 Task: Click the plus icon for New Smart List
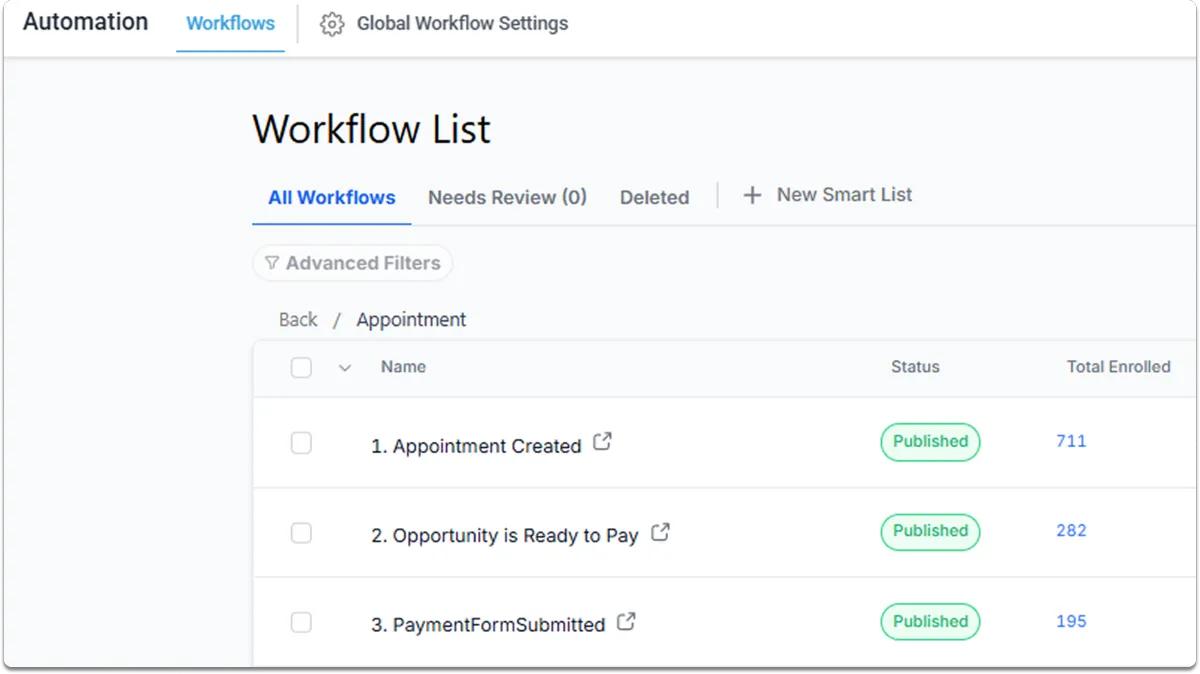(x=752, y=195)
